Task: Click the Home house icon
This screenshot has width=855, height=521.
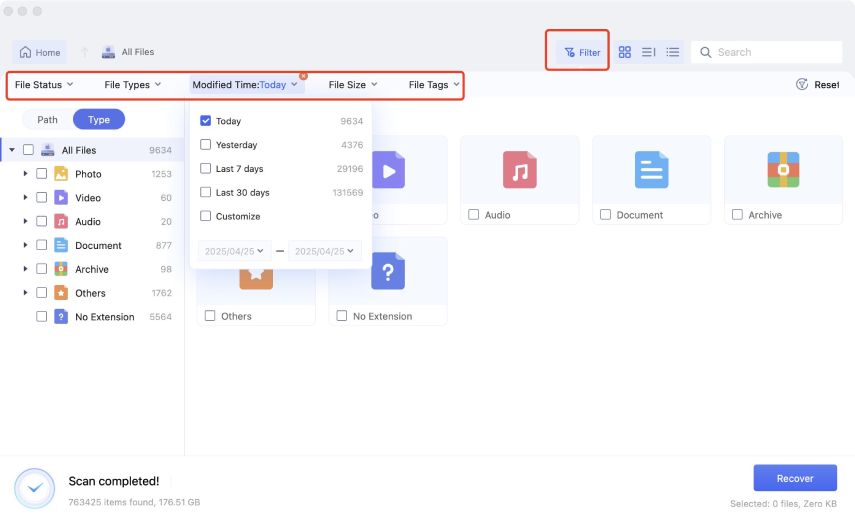Action: (x=25, y=52)
